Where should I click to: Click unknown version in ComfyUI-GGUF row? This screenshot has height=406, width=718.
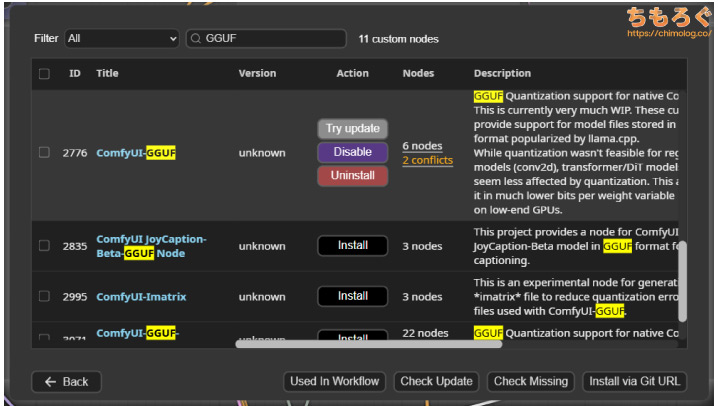click(x=262, y=153)
